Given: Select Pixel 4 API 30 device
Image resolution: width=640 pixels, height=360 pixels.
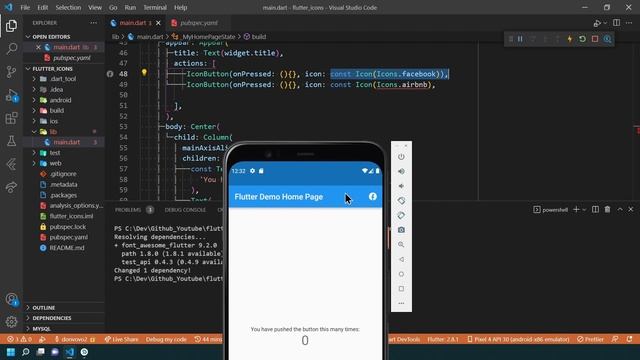Looking at the screenshot, I should 518,339.
